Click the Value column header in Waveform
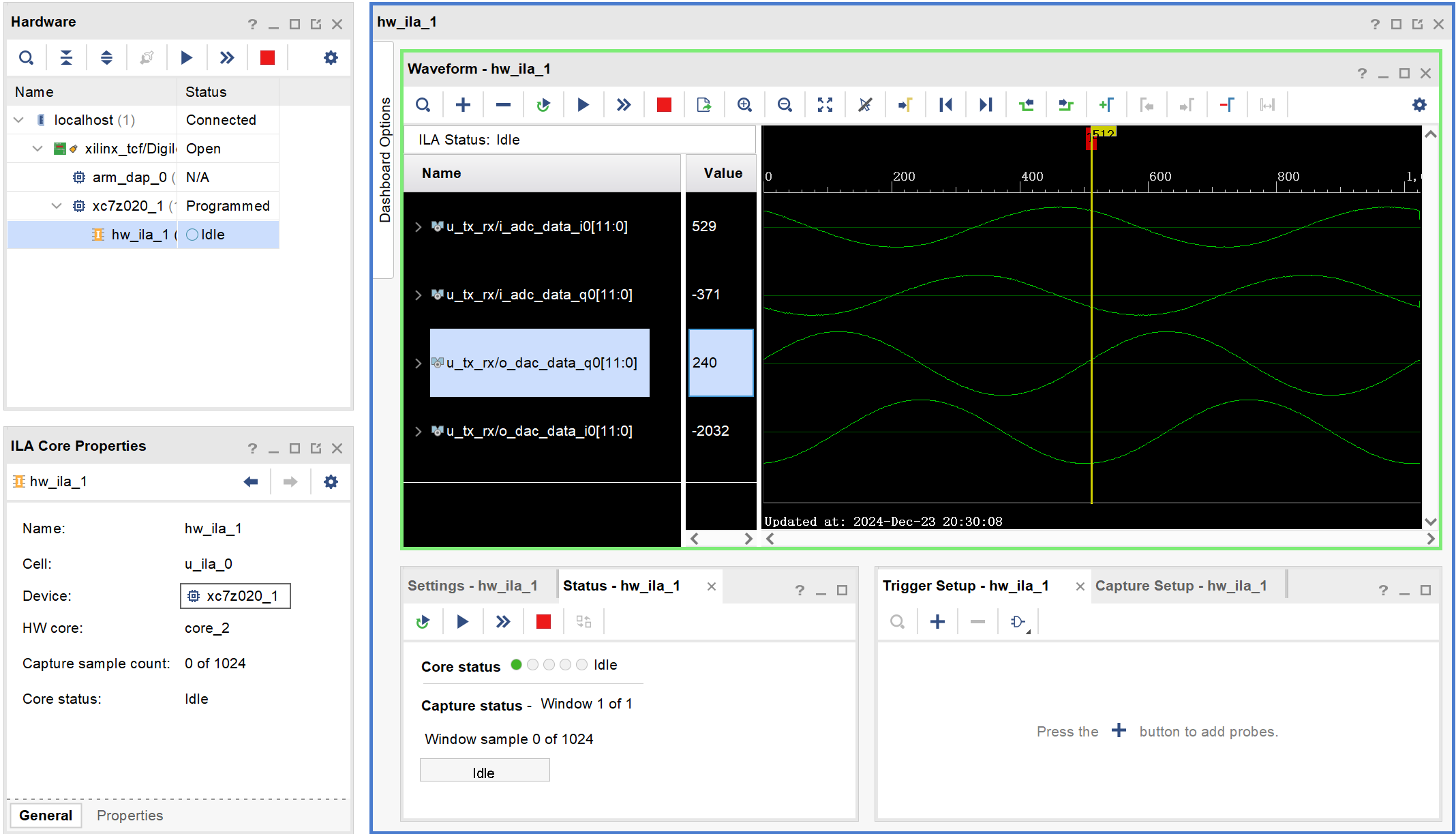Screen dimensions: 1456x834 point(722,174)
